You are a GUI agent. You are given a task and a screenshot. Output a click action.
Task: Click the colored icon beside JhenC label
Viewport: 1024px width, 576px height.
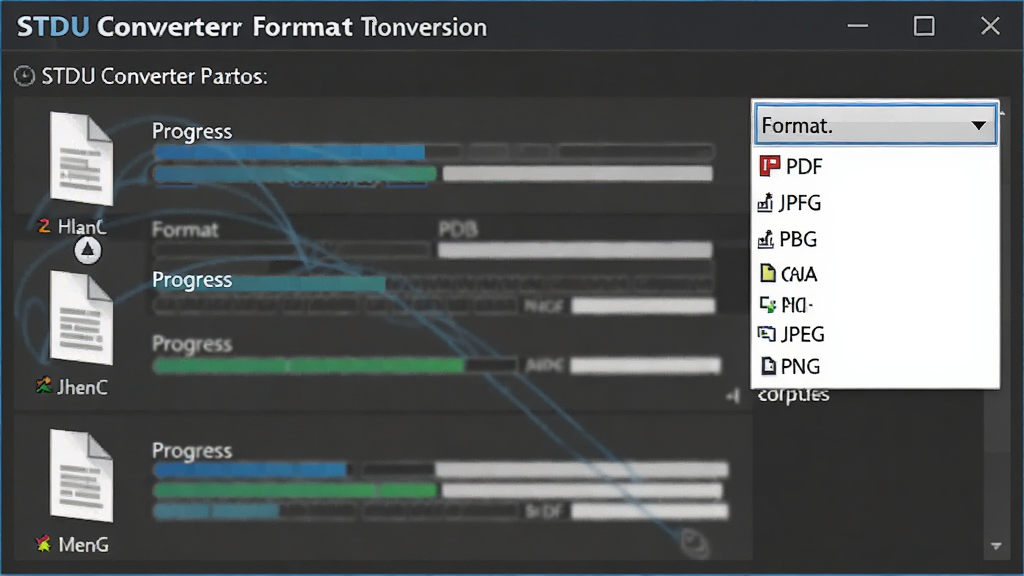(44, 386)
